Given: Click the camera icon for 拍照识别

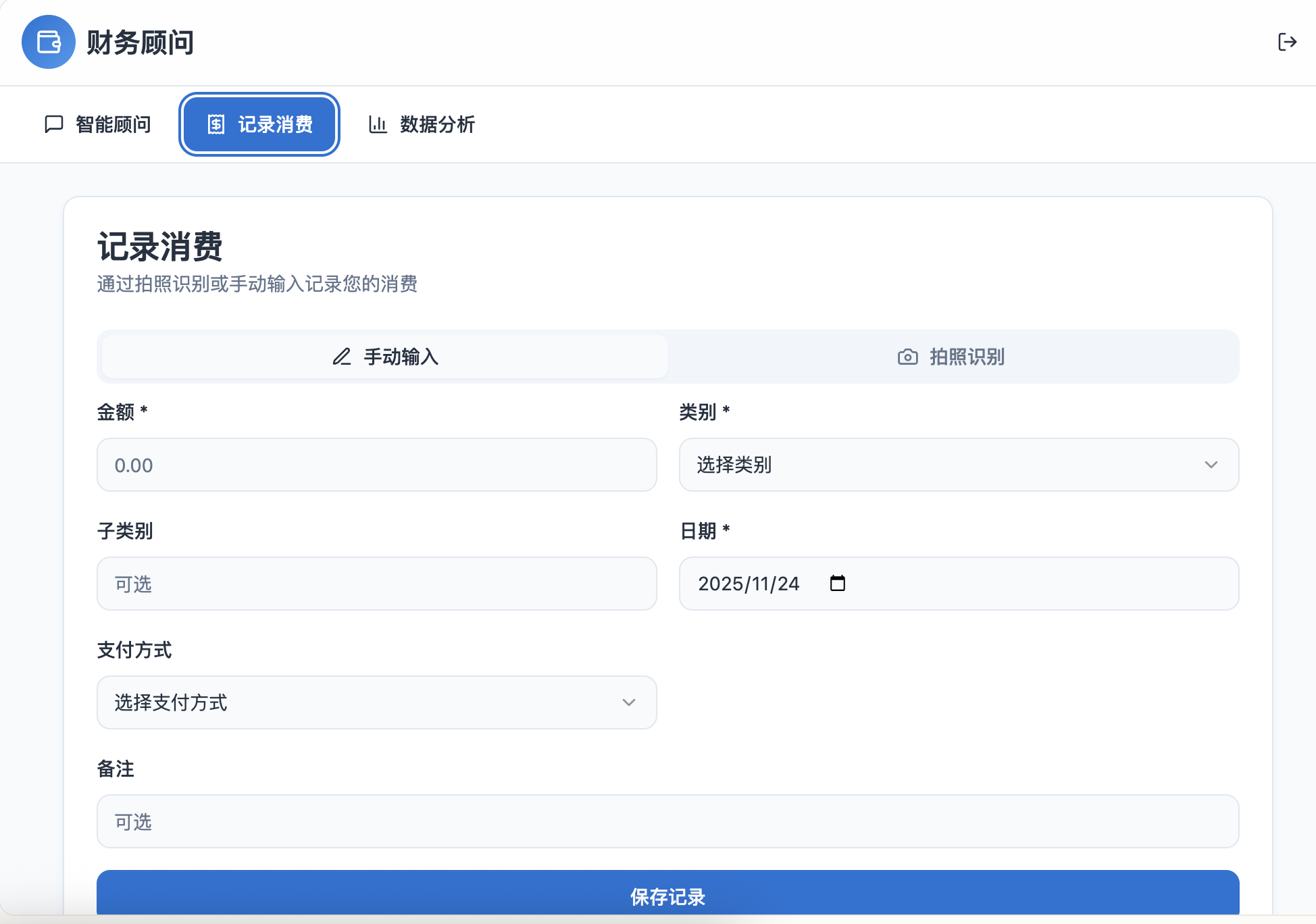Looking at the screenshot, I should [907, 357].
